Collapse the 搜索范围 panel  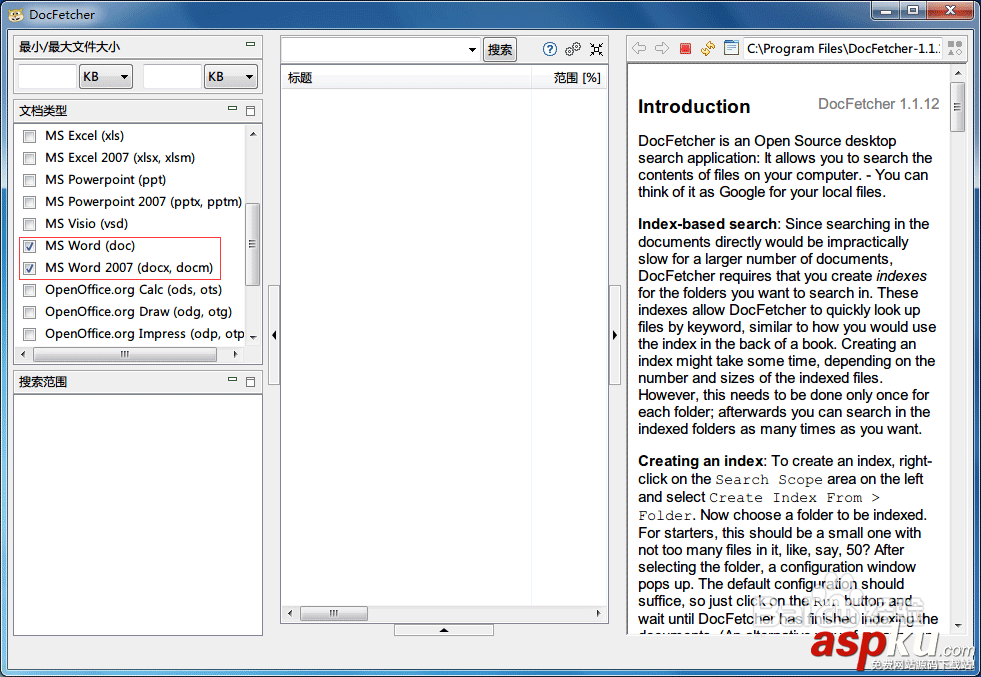pos(231,381)
